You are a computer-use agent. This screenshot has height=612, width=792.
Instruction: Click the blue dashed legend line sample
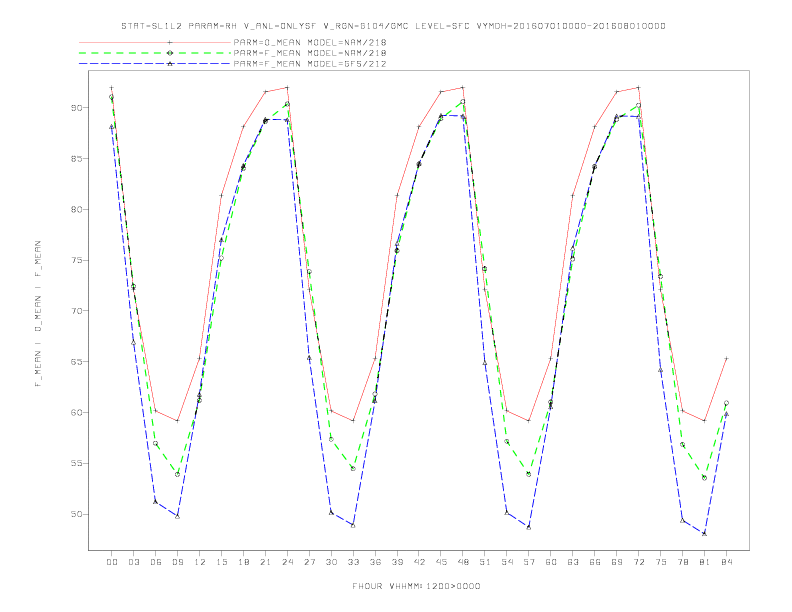(x=155, y=64)
